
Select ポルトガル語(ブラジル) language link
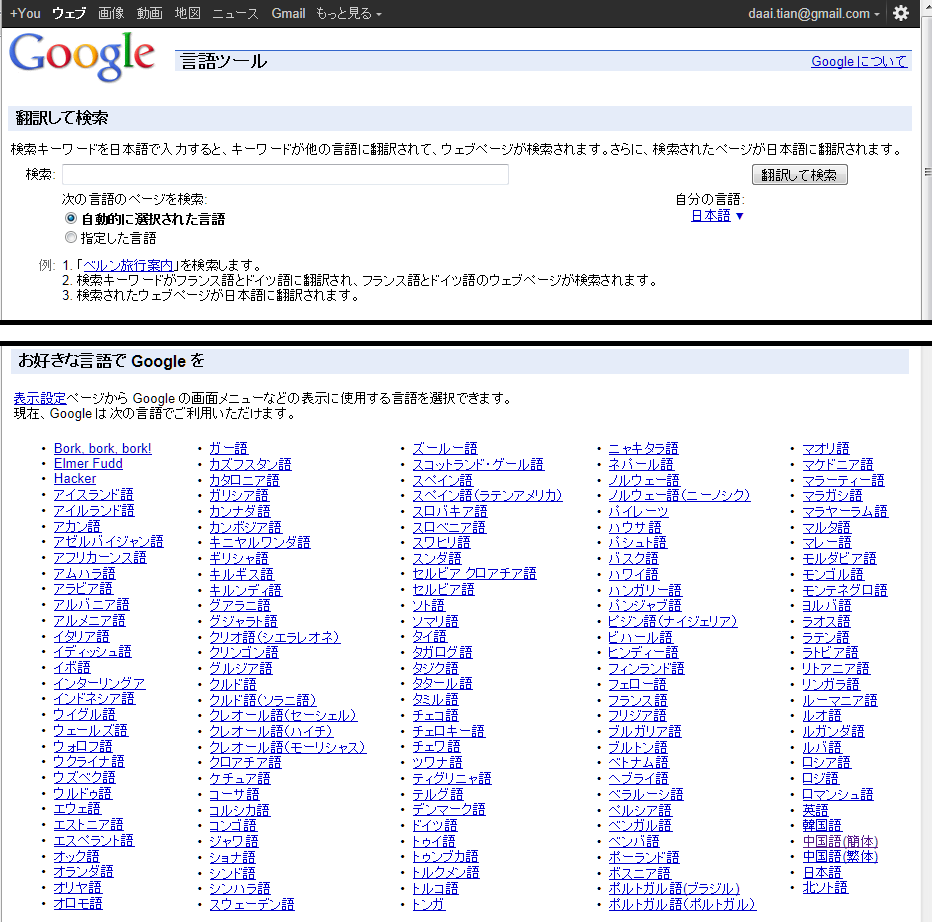click(674, 889)
